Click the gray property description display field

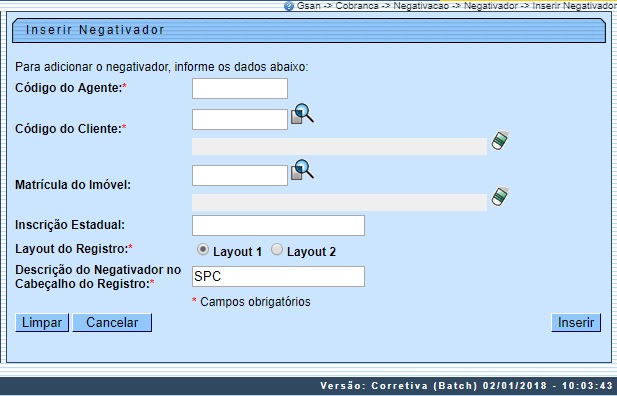(339, 202)
